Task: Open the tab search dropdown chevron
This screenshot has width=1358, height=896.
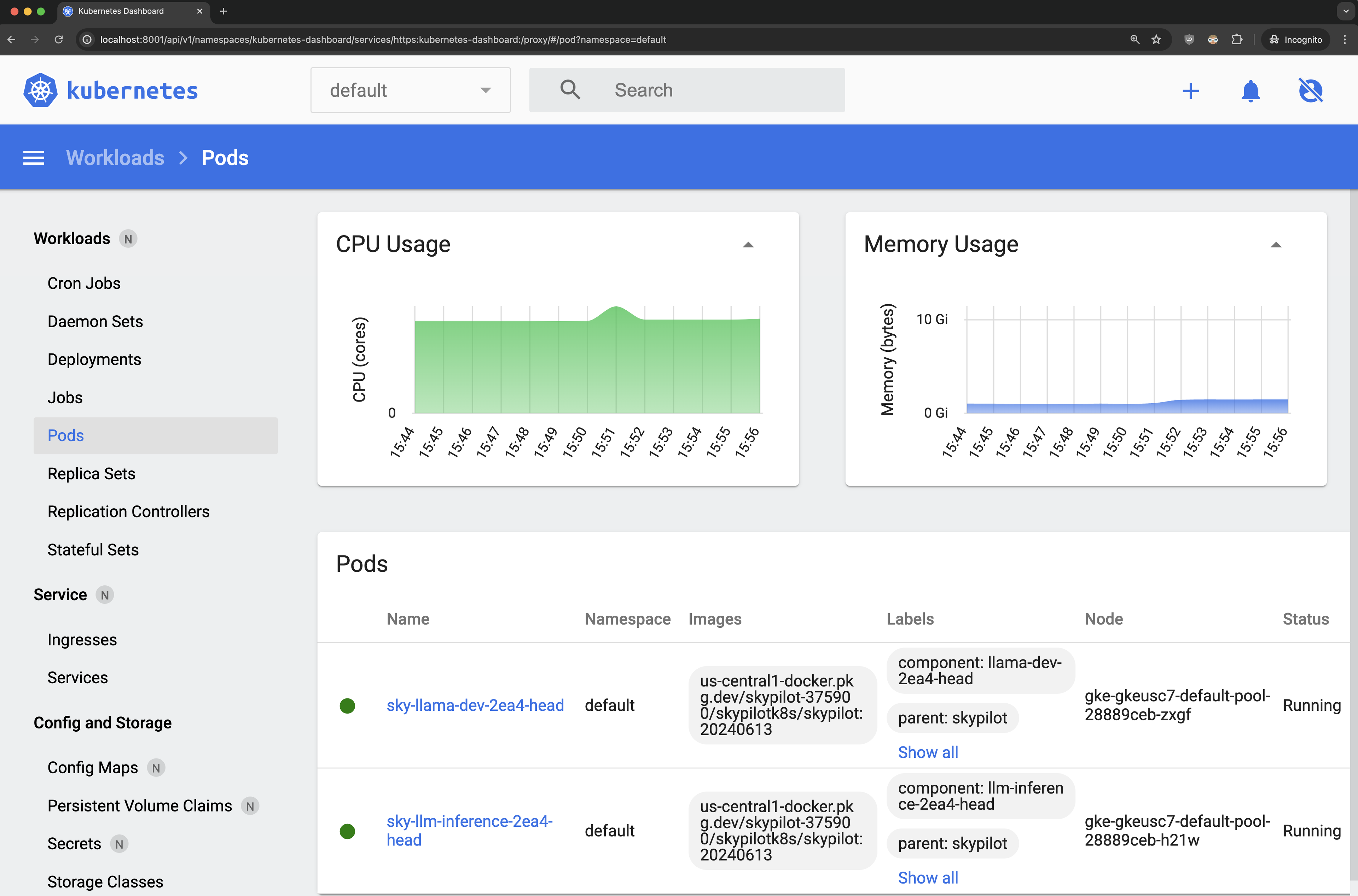Action: click(x=1345, y=11)
